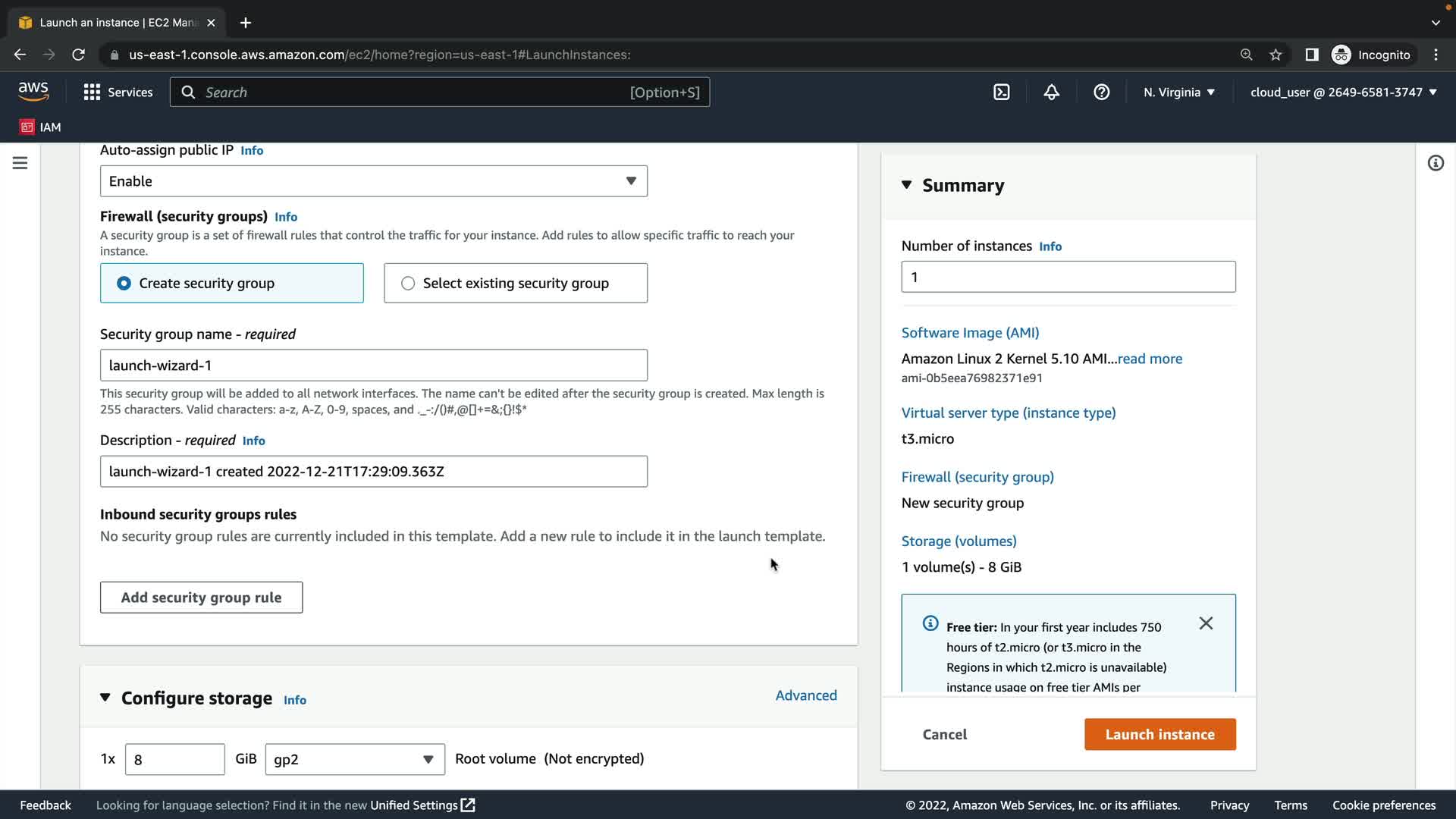Image resolution: width=1456 pixels, height=819 pixels.
Task: Dismiss the Free tier notice
Action: pos(1206,623)
